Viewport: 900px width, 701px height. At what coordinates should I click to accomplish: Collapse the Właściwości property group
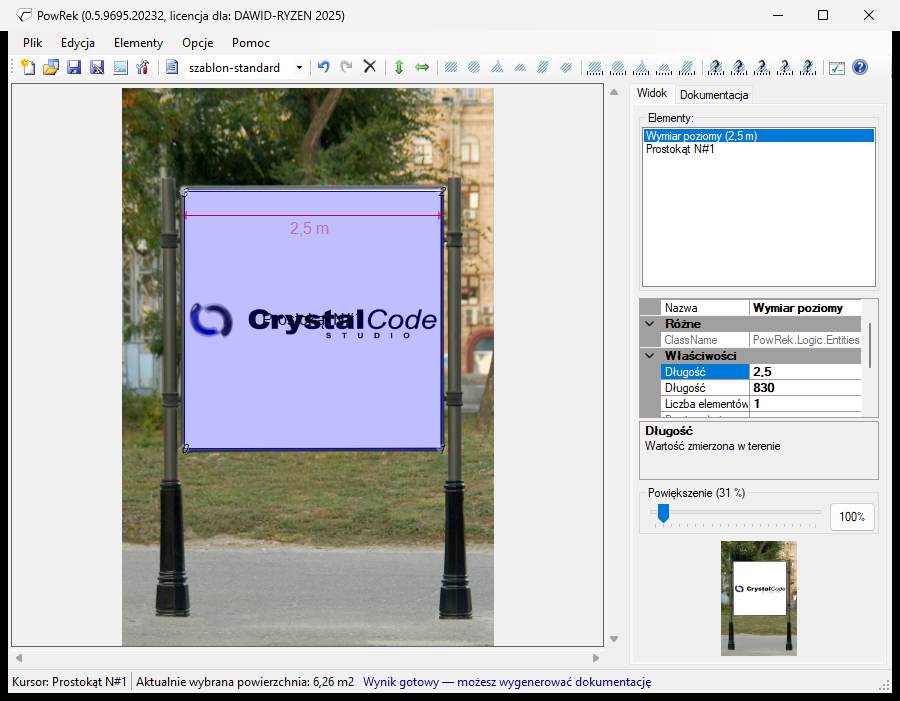coord(650,356)
